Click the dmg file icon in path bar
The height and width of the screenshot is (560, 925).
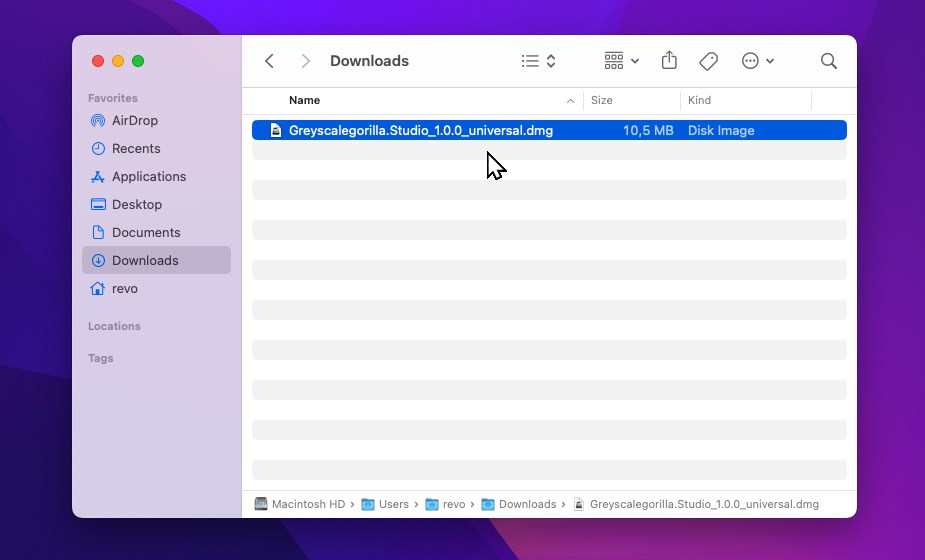[579, 505]
